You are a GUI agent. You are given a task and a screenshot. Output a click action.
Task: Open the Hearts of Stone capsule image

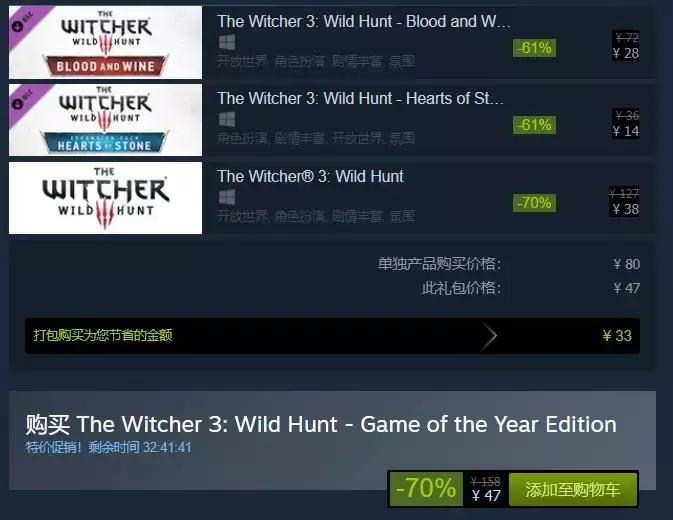[105, 120]
